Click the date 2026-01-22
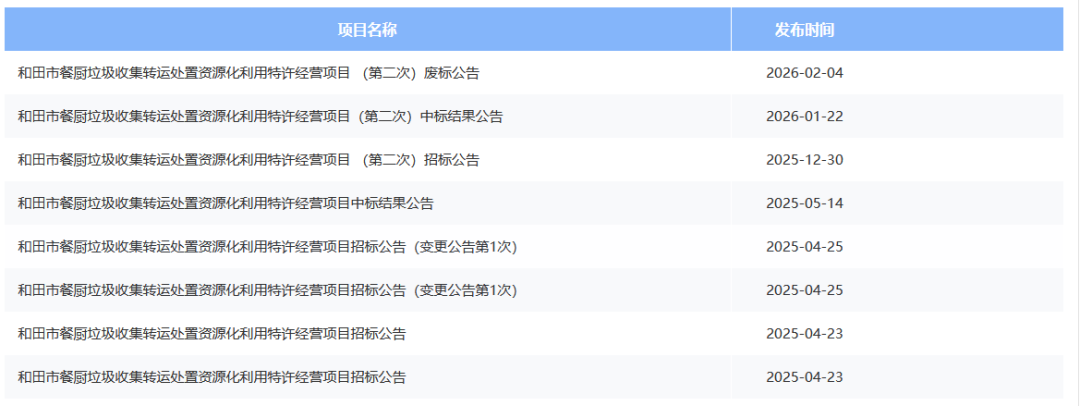This screenshot has width=1080, height=406. (804, 116)
